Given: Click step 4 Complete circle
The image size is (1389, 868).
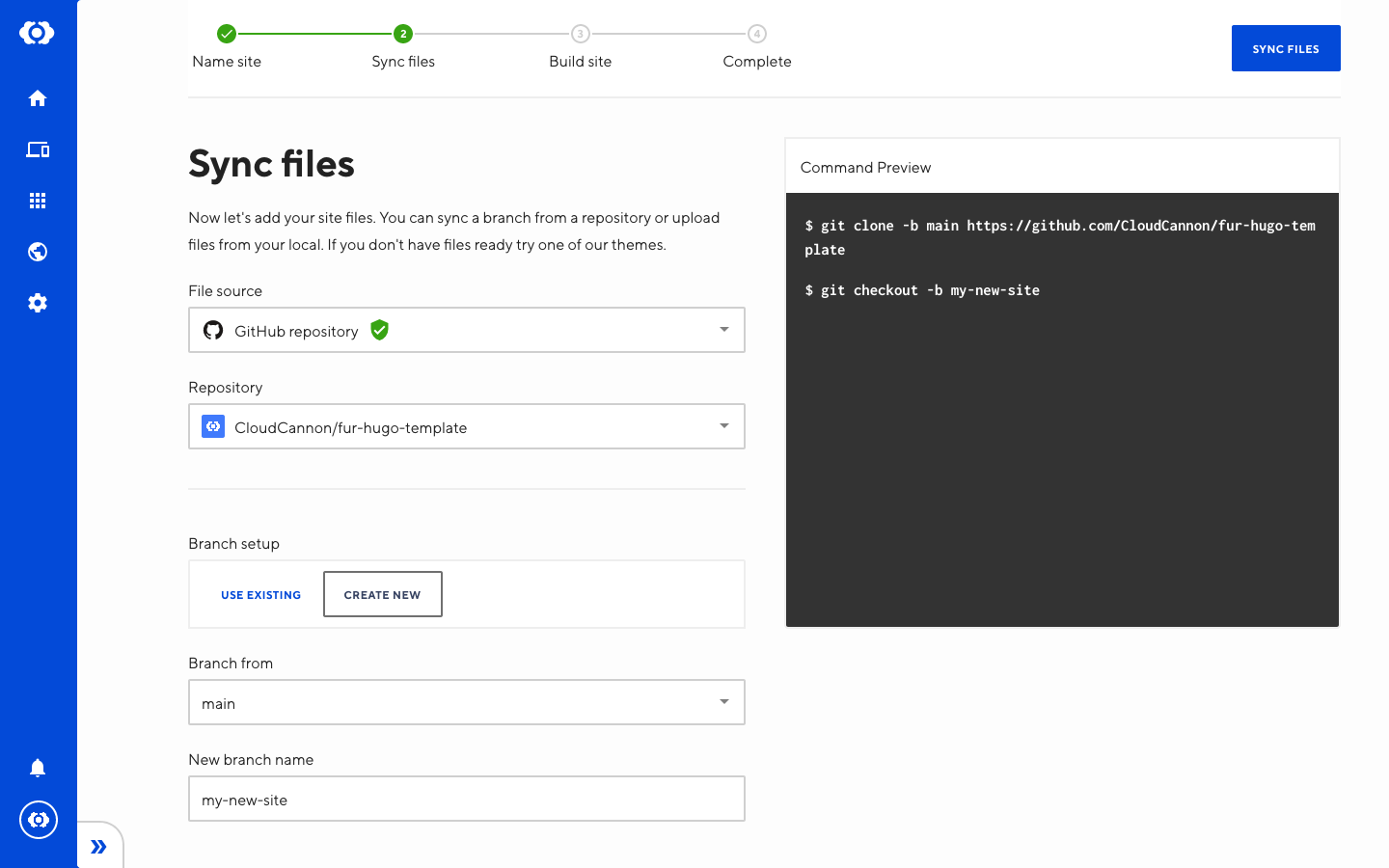Looking at the screenshot, I should click(x=757, y=34).
